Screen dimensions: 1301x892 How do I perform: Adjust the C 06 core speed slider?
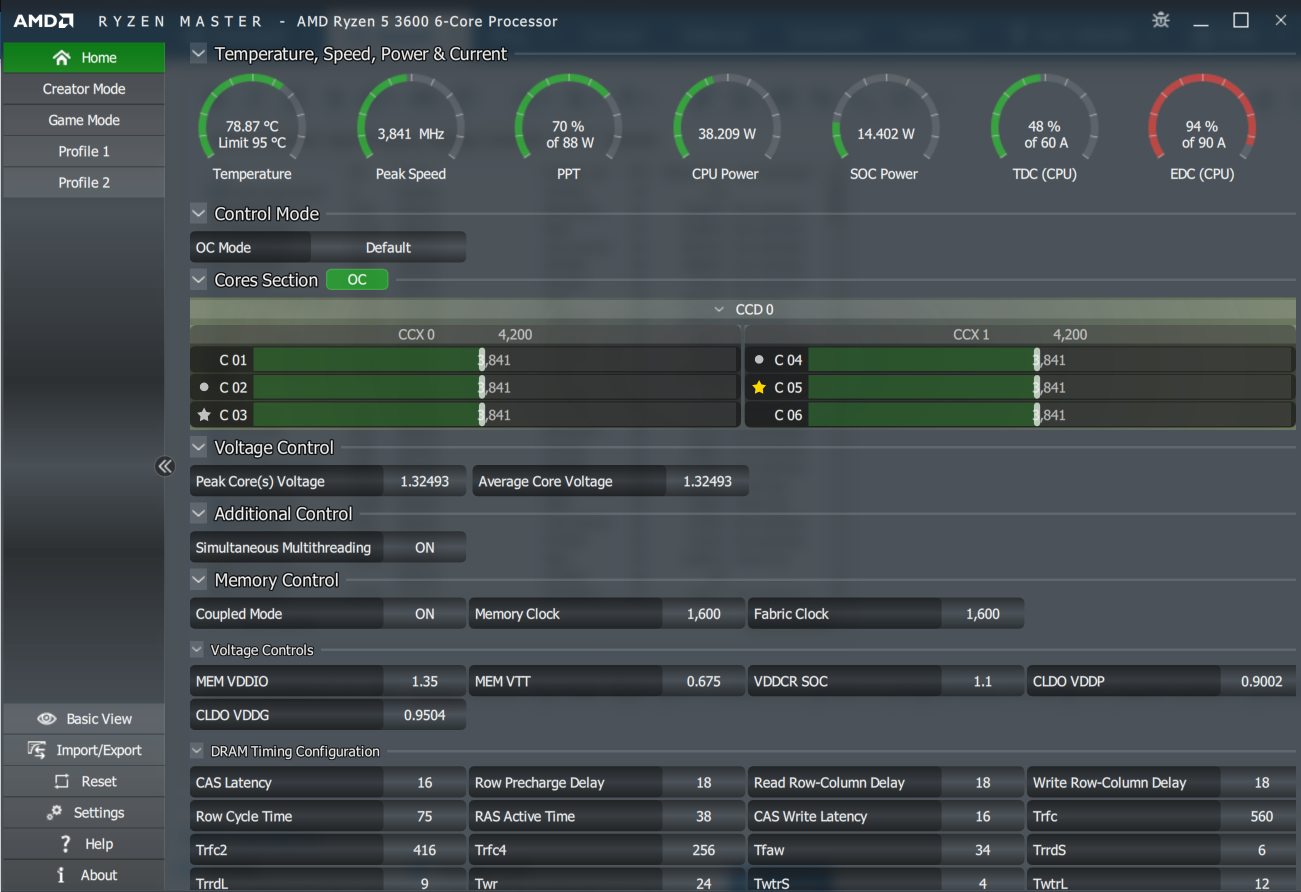[x=1036, y=415]
